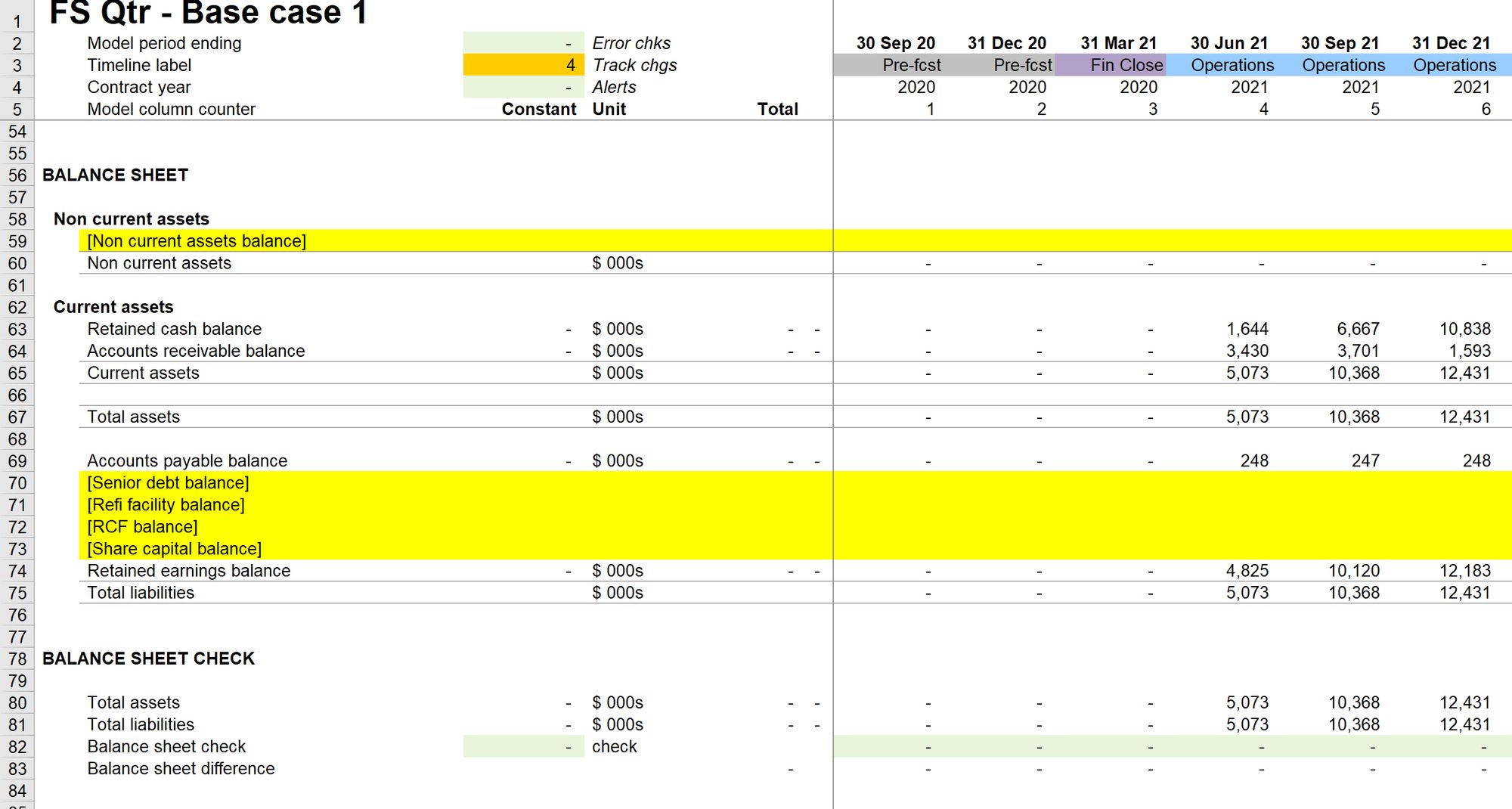Click the 'Model column counter' label
Viewport: 1512px width, 809px height.
(x=171, y=109)
